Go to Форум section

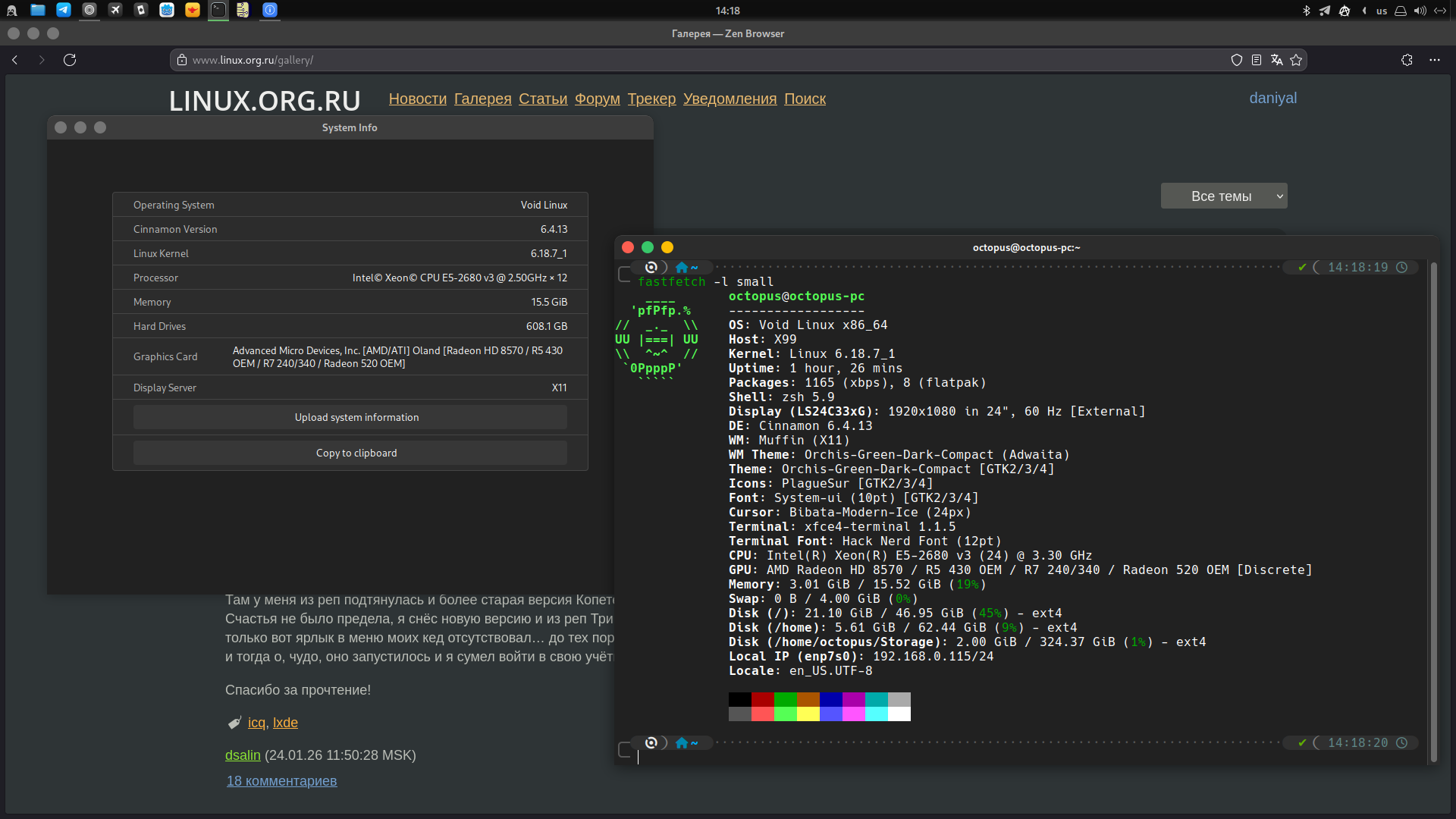[597, 99]
